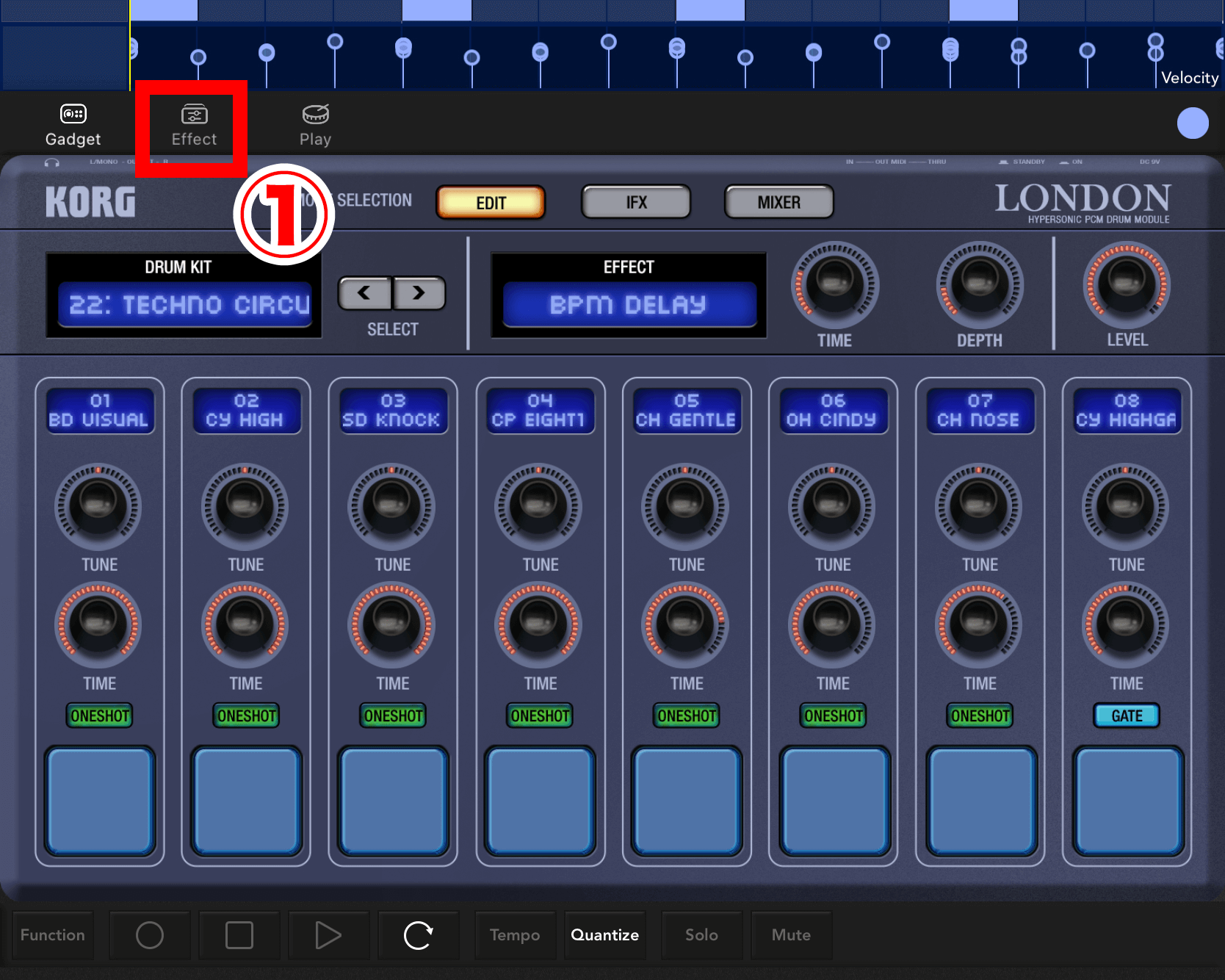The height and width of the screenshot is (980, 1225).
Task: Click the TUNE knob on channel 07
Action: [978, 507]
